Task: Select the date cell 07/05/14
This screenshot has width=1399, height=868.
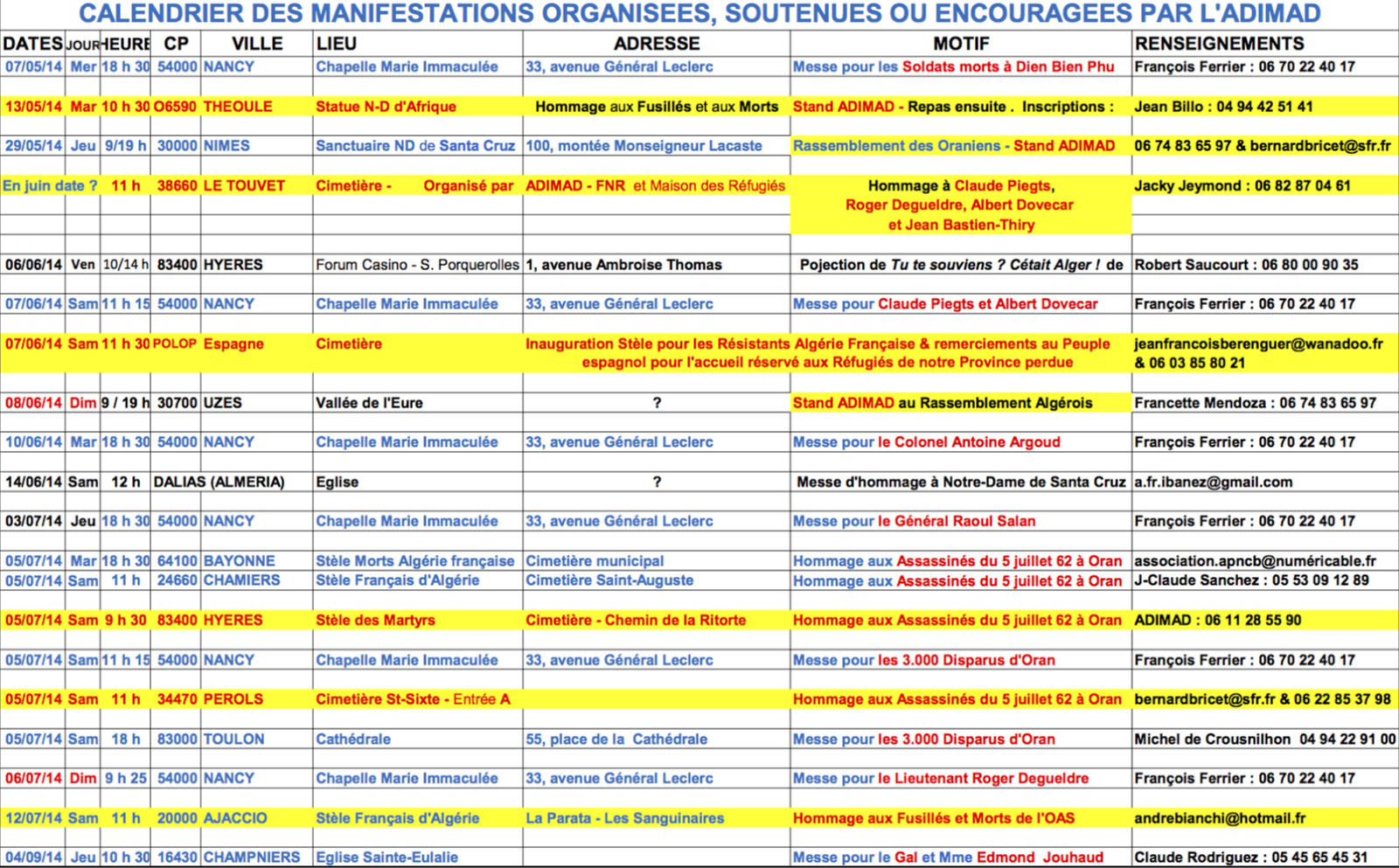Action: pyautogui.click(x=33, y=67)
